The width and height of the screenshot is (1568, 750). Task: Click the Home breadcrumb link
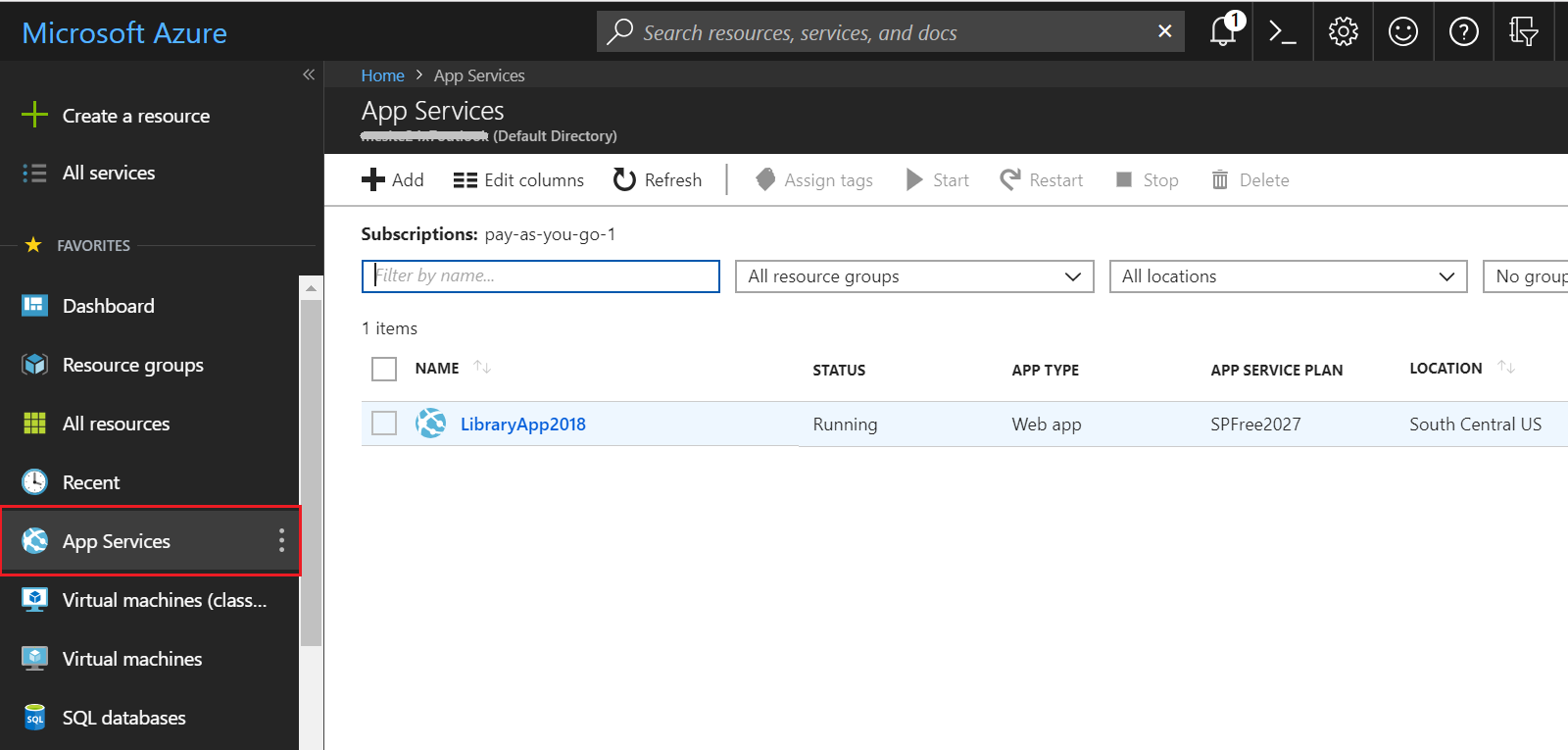pyautogui.click(x=382, y=75)
